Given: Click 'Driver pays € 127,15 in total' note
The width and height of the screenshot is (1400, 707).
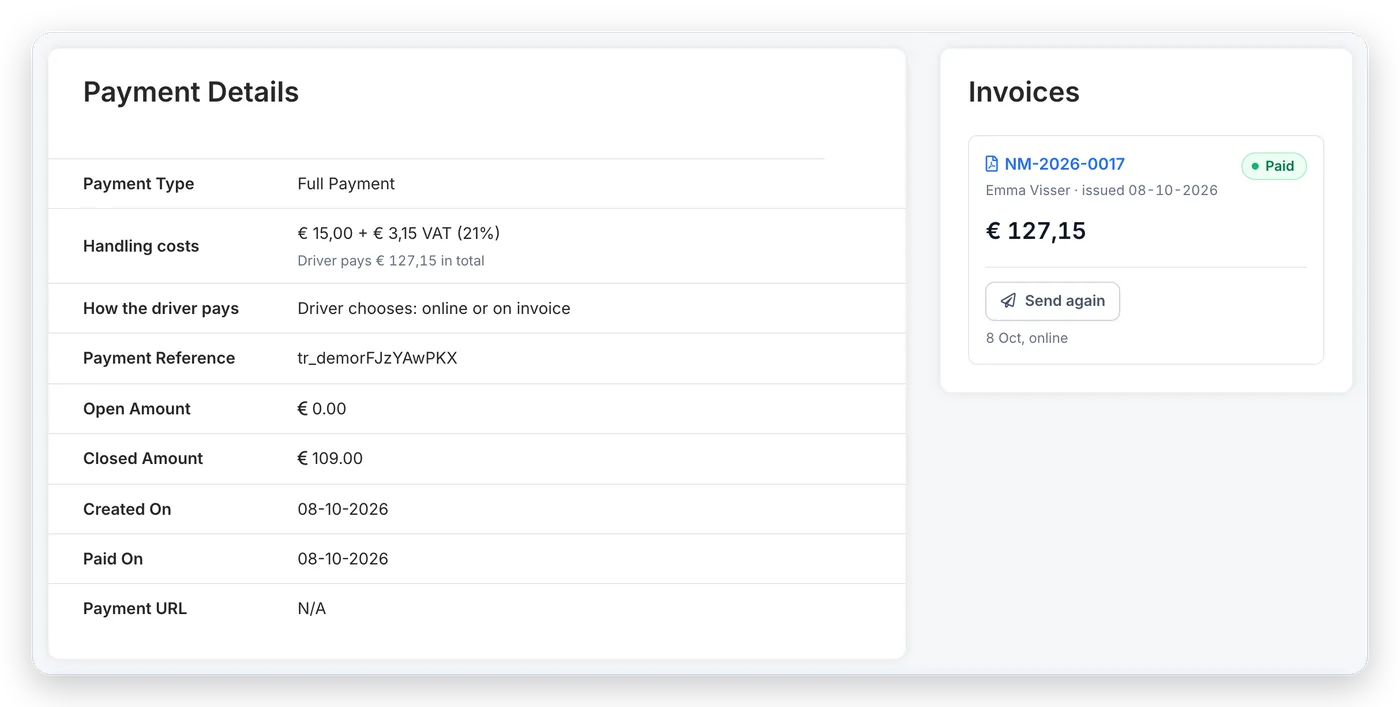Looking at the screenshot, I should click(x=391, y=260).
